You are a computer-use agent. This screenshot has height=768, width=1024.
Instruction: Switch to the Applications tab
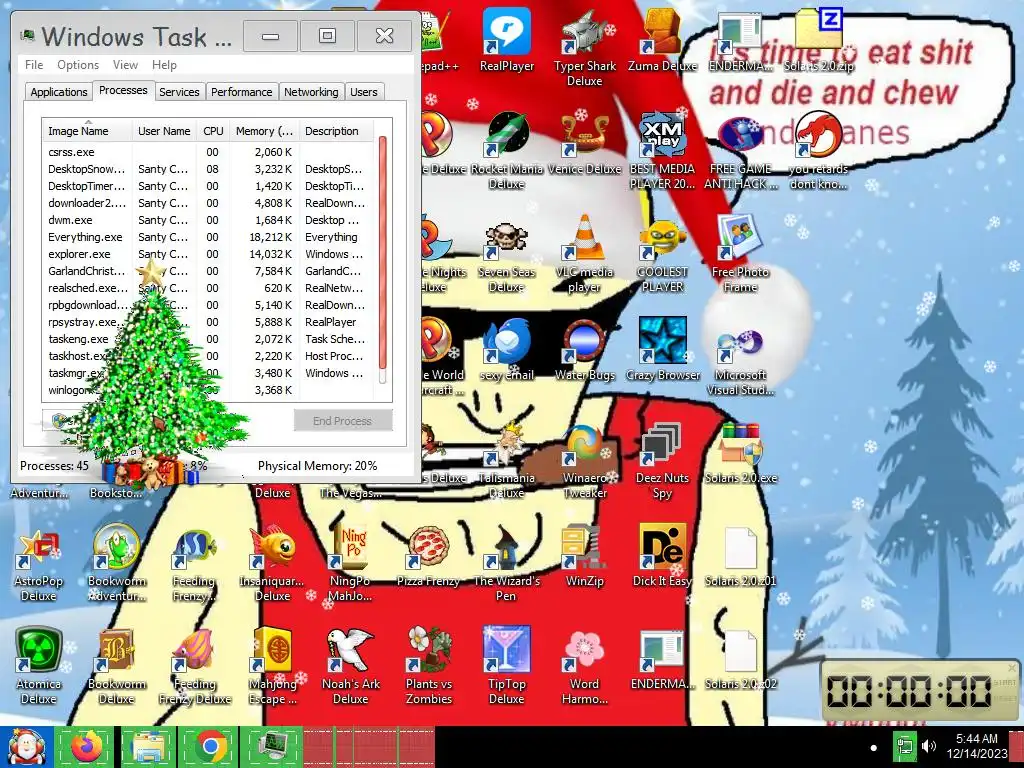[59, 92]
